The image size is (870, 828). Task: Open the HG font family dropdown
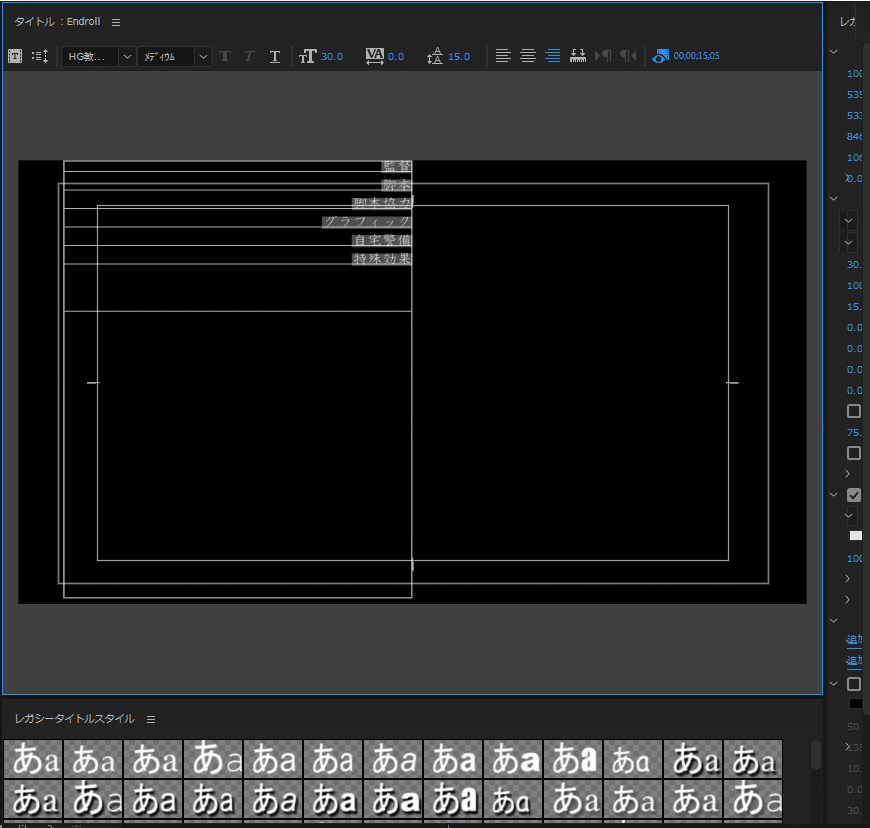127,57
